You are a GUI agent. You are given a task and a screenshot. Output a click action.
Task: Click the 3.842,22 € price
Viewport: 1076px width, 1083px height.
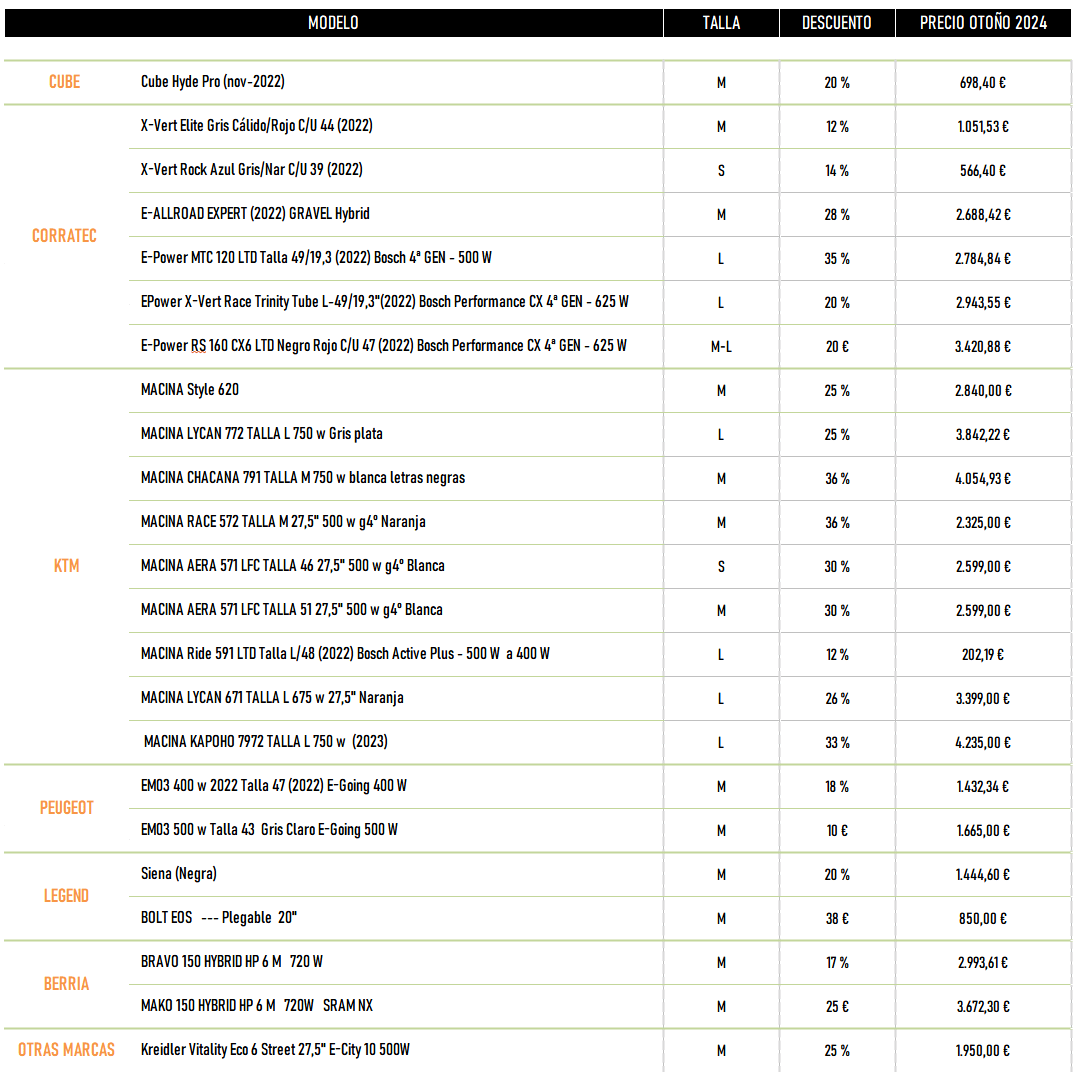(983, 435)
